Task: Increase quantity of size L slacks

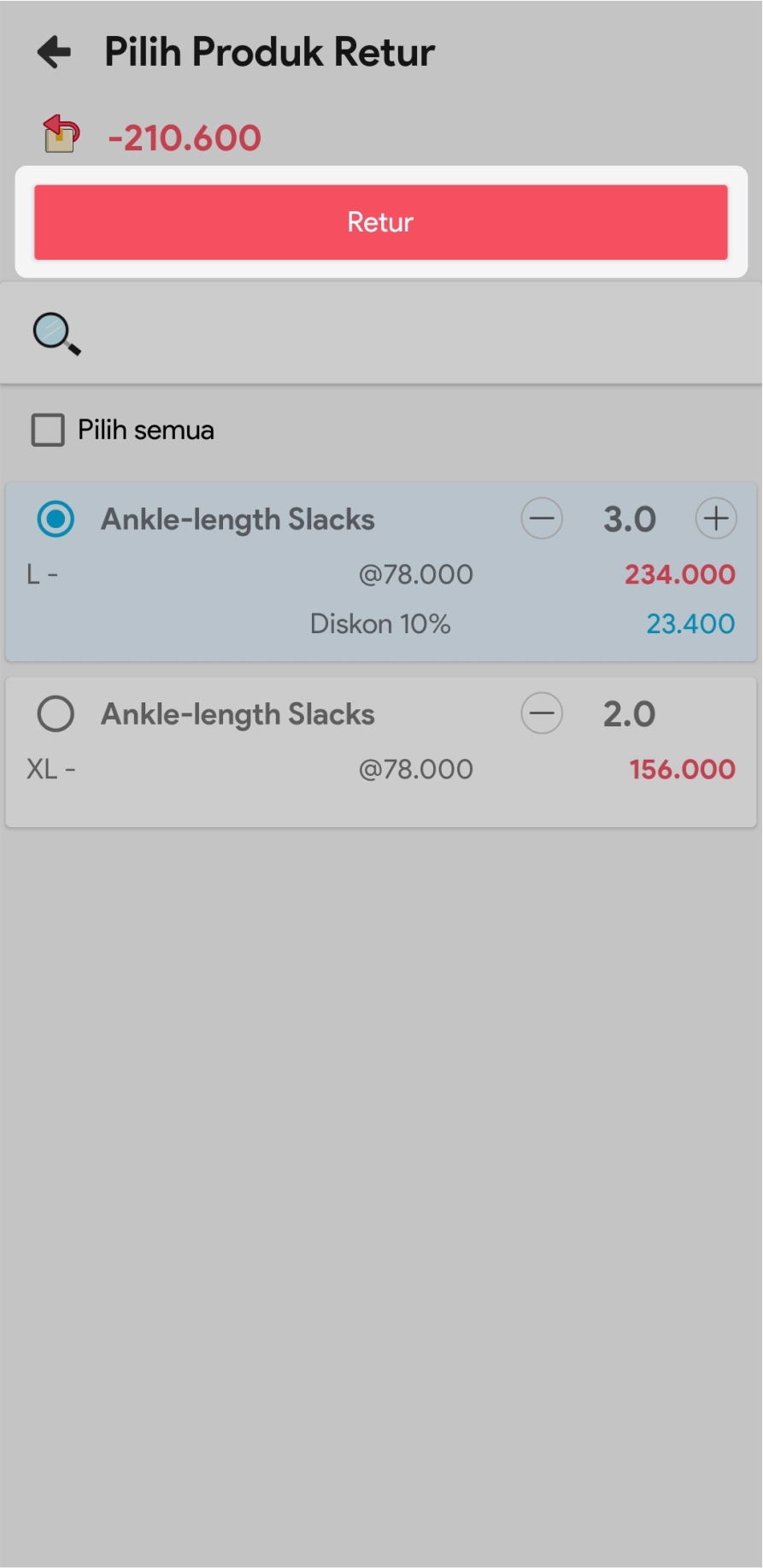Action: pyautogui.click(x=715, y=519)
